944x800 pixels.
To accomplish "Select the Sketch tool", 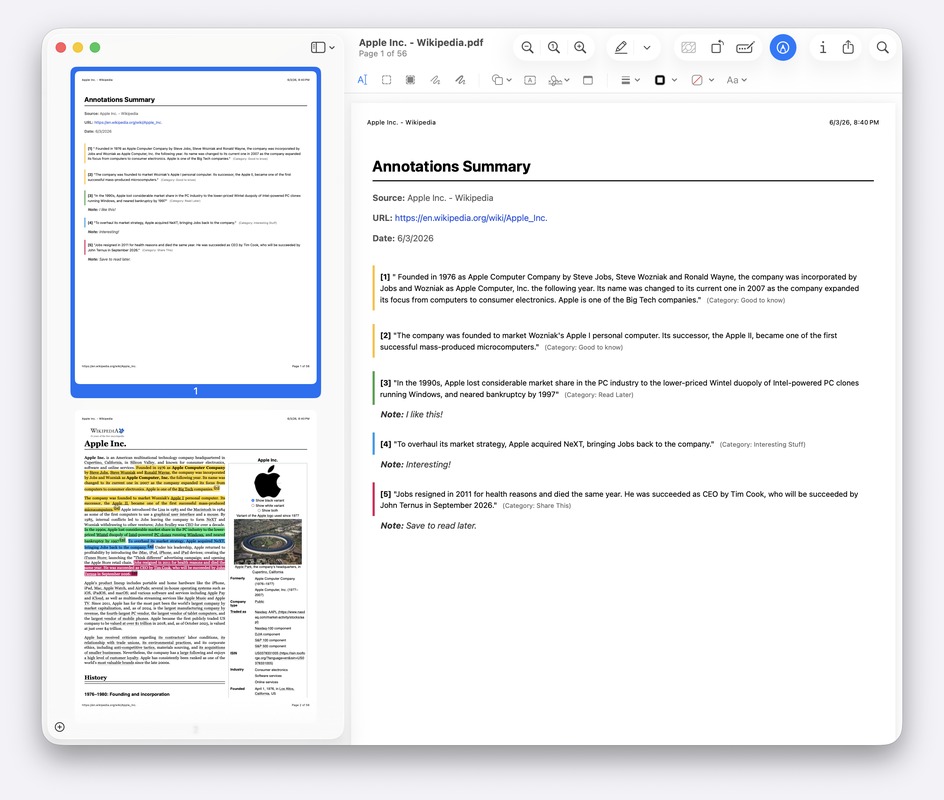I will [x=435, y=80].
